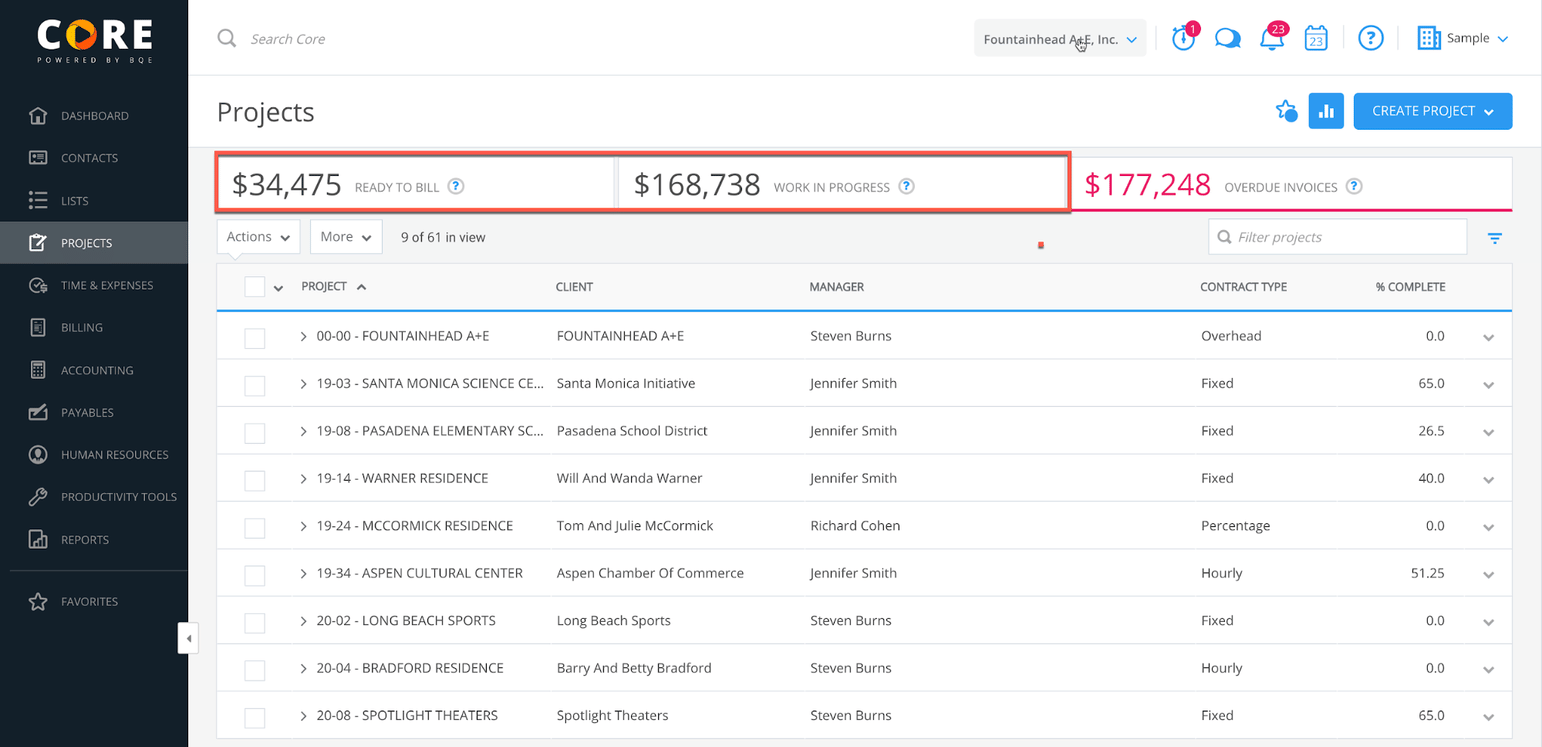Open the More dropdown
The image size is (1542, 747).
pos(346,237)
